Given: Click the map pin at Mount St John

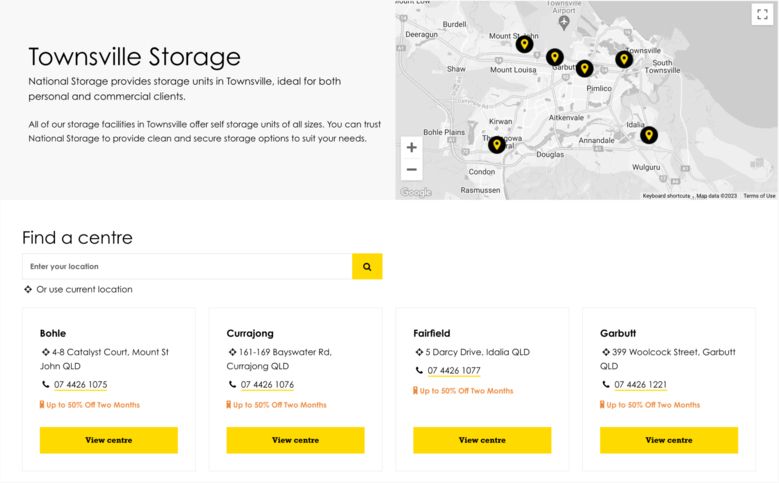Looking at the screenshot, I should click(x=524, y=44).
